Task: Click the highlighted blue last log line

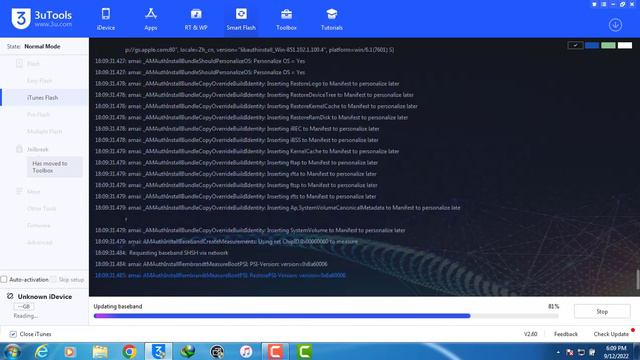Action: click(220, 276)
